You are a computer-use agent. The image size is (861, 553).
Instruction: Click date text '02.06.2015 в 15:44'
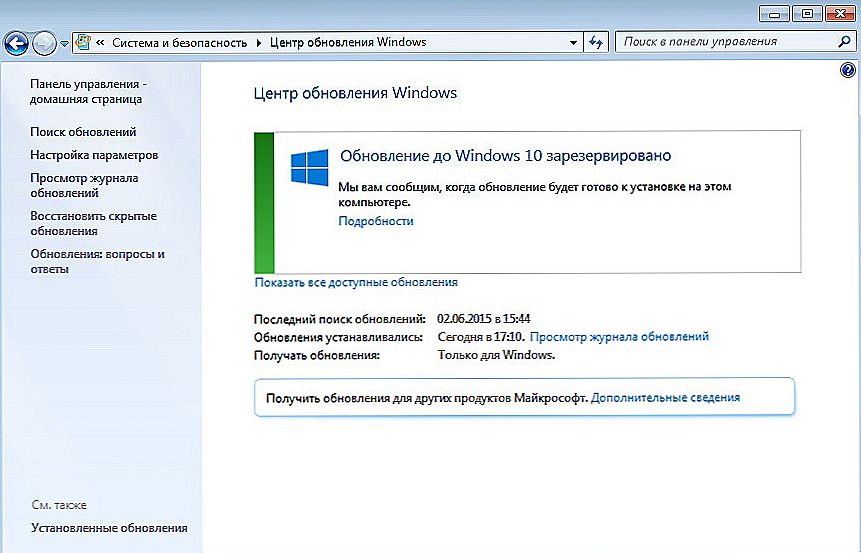tap(484, 319)
